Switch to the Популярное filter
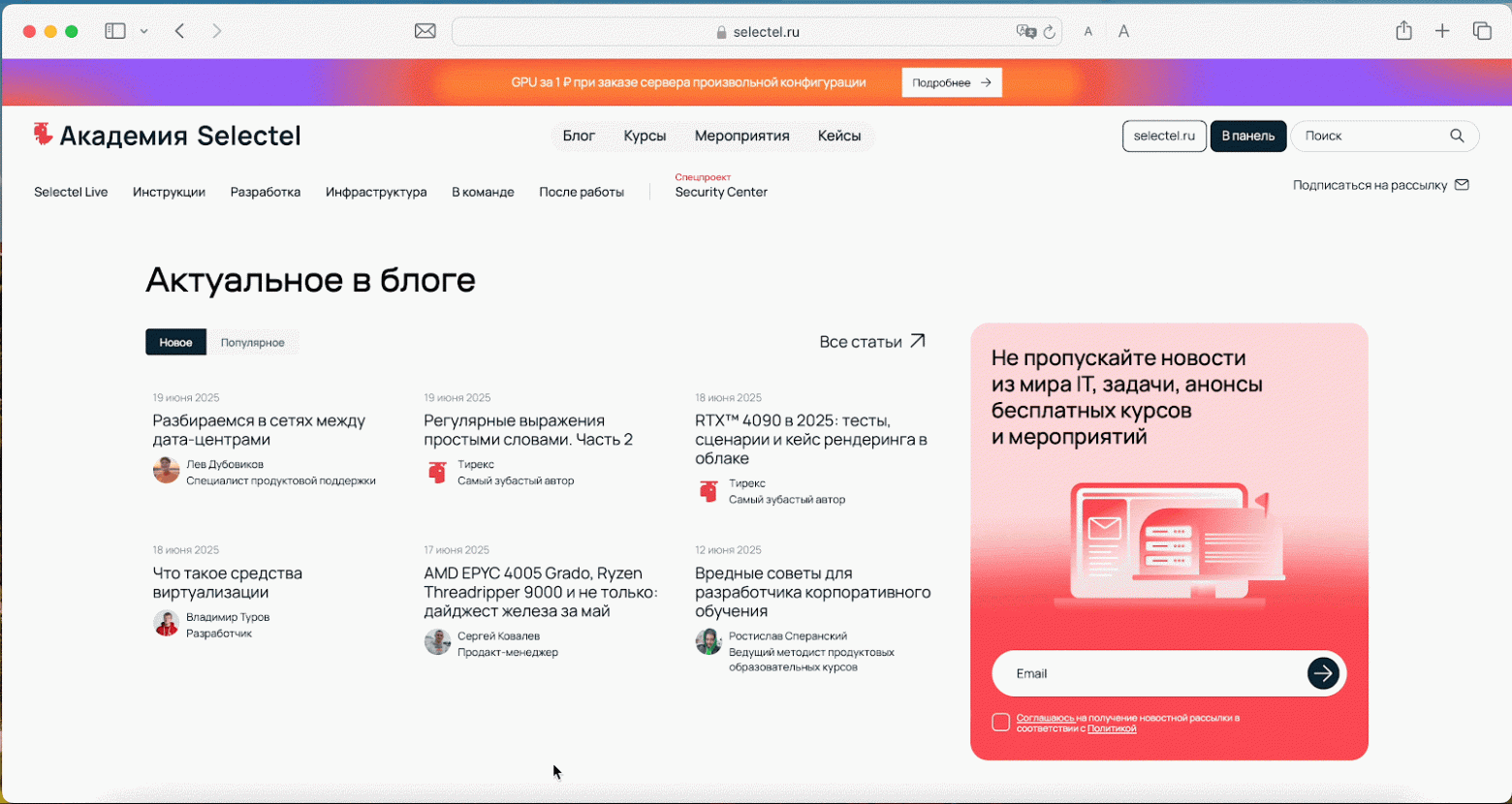The height and width of the screenshot is (804, 1512). click(x=254, y=342)
